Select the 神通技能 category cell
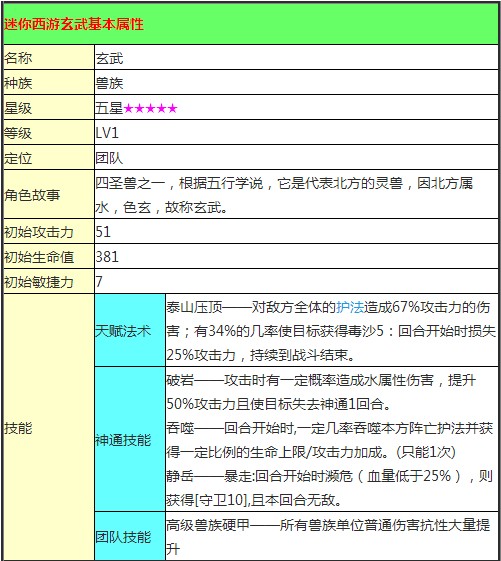This screenshot has width=501, height=561. (130, 439)
